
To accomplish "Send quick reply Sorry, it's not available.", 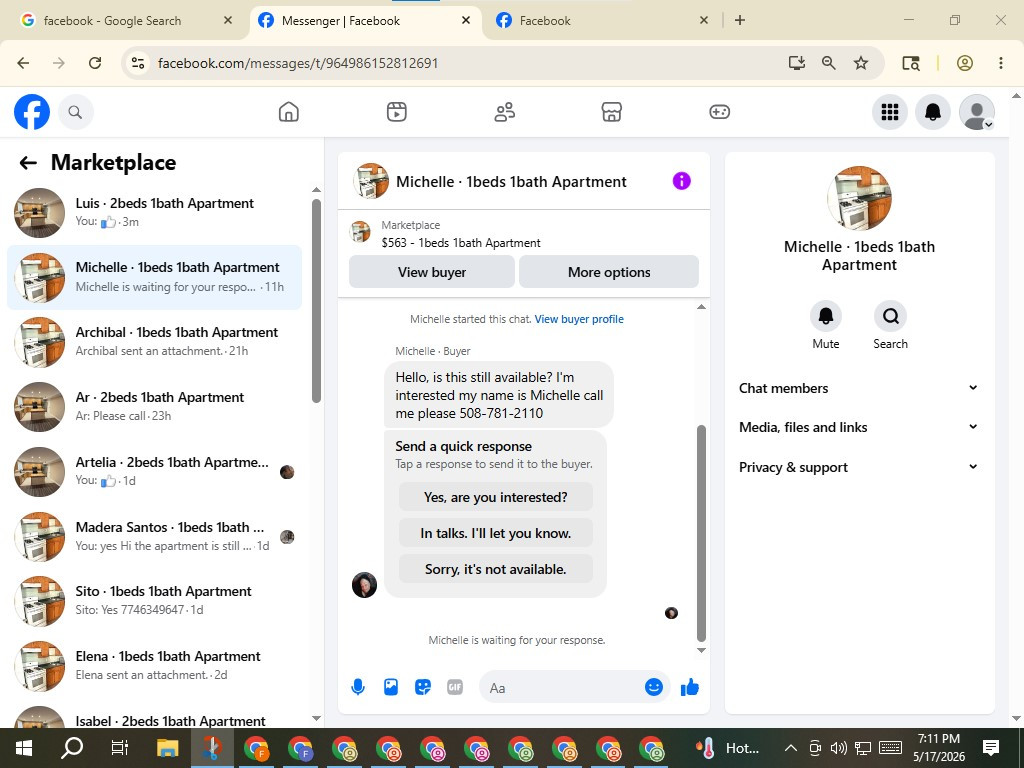I will tap(496, 569).
